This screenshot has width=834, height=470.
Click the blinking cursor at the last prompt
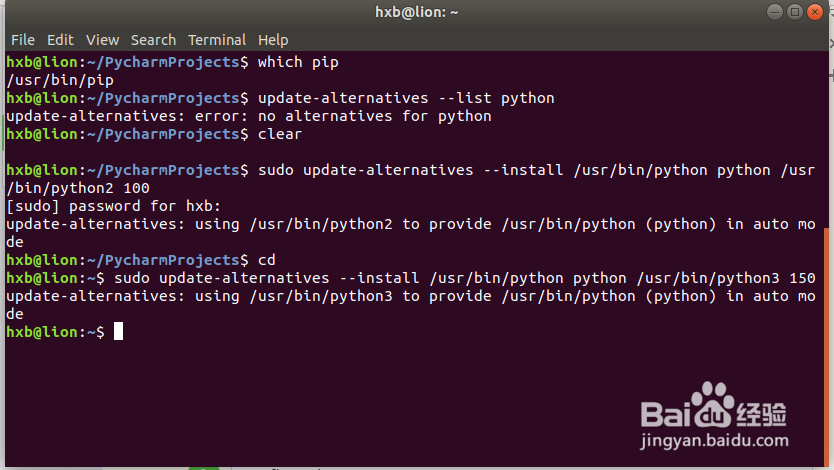118,331
